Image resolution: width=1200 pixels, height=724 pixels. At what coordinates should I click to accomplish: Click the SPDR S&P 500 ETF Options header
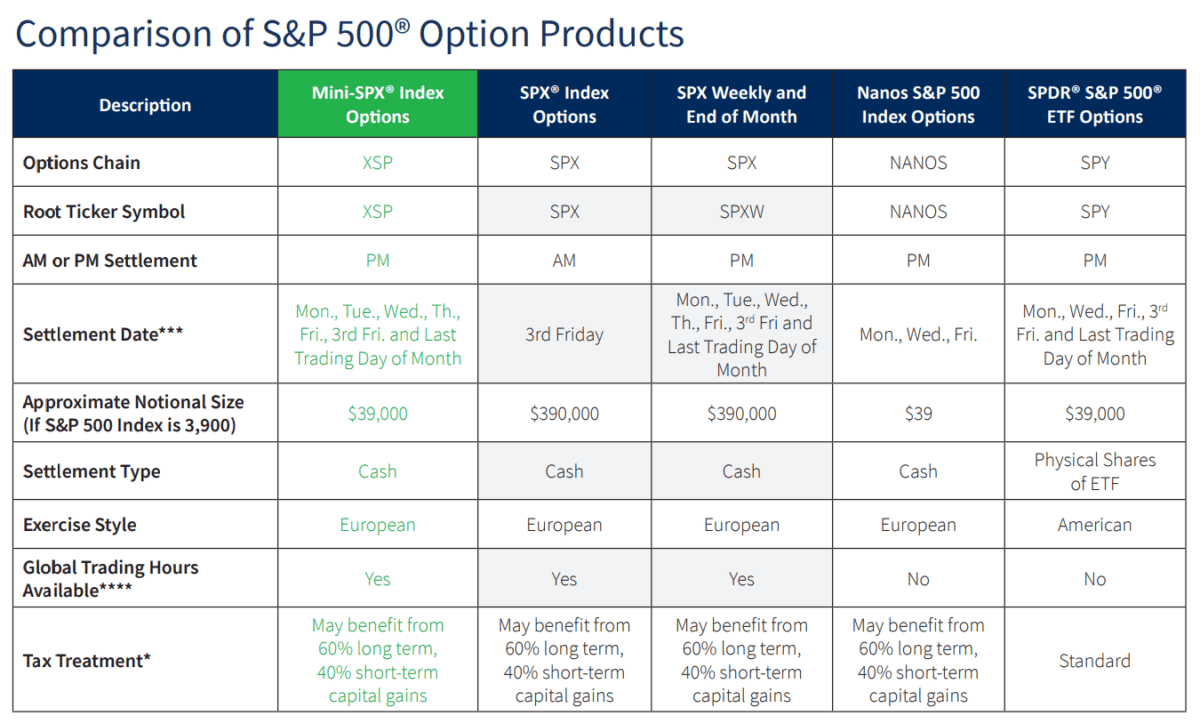pos(1095,104)
